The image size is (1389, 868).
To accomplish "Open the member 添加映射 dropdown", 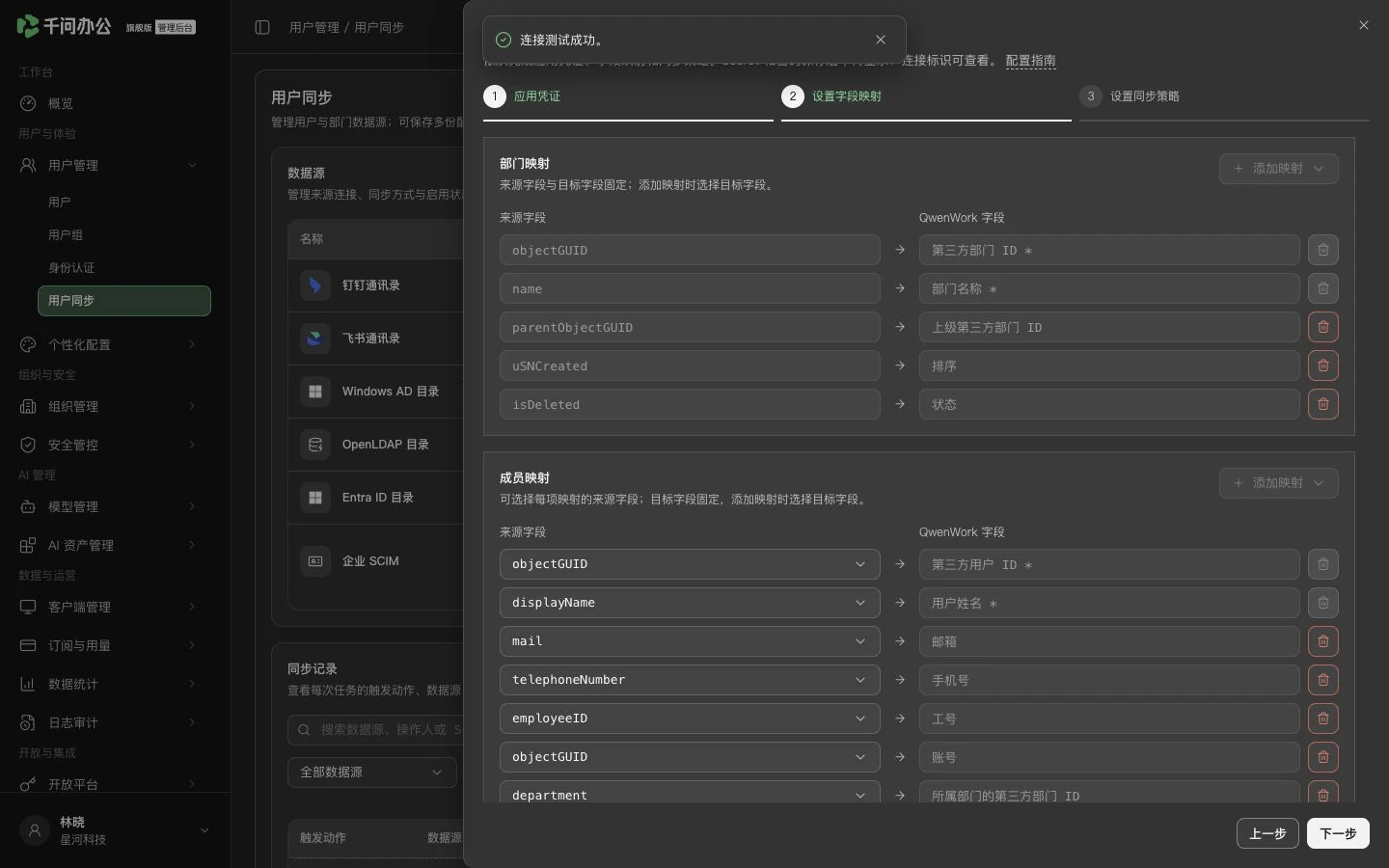I will 1278,483.
